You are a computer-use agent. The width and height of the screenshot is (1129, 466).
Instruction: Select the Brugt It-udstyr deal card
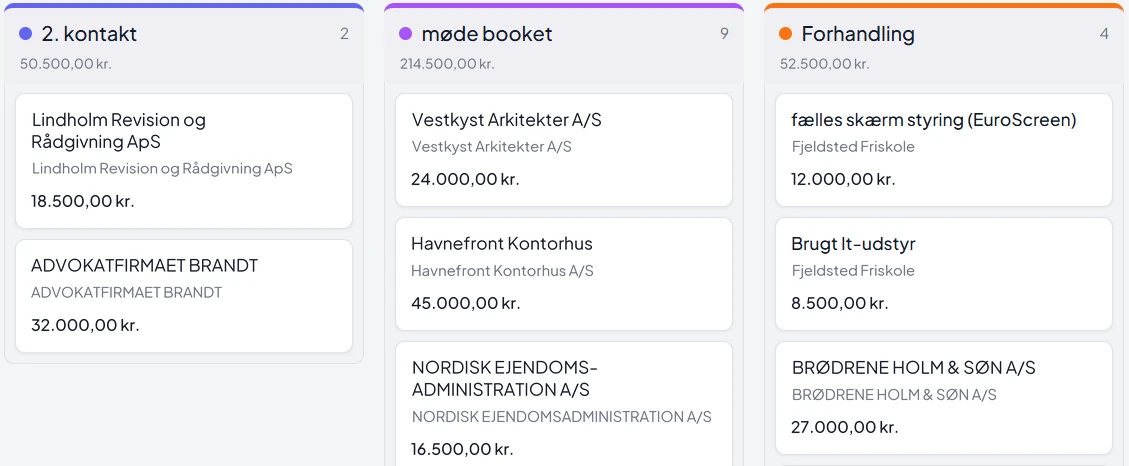tap(944, 274)
